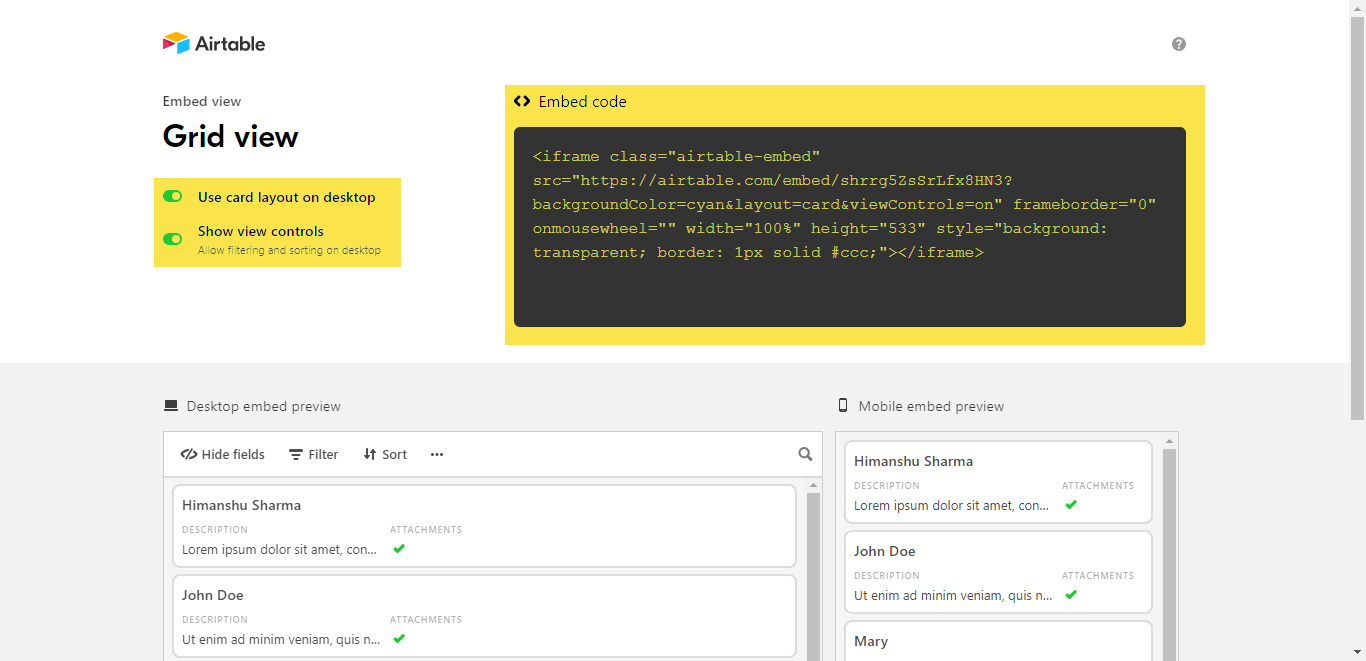Viewport: 1366px width, 661px height.
Task: Open the John Doe card in mobile preview
Action: 998,572
